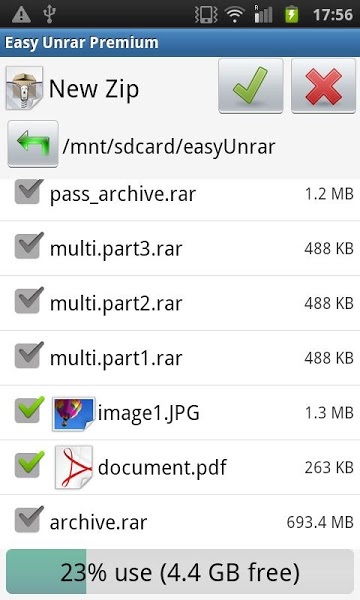The width and height of the screenshot is (360, 600).
Task: Tap the Wi-Fi signal status icon
Action: (235, 15)
